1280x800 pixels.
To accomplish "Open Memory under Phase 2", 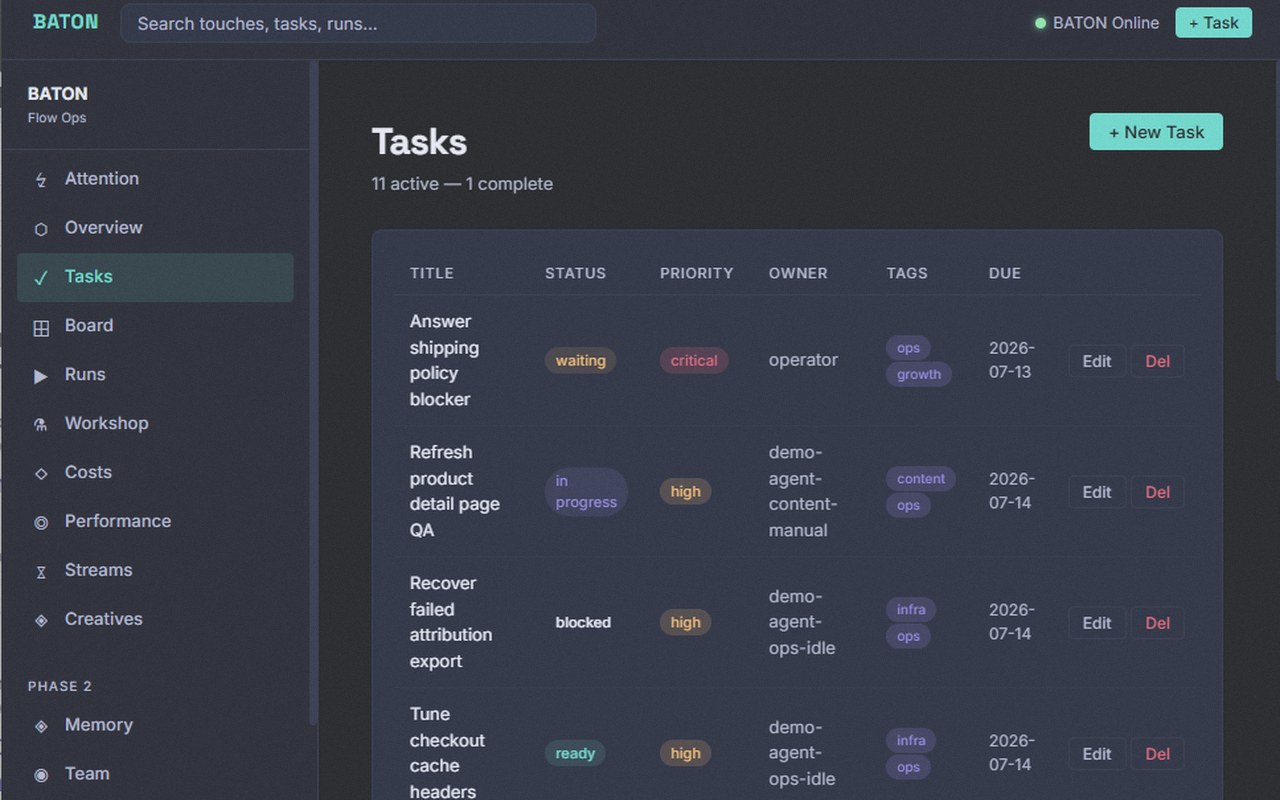I will pos(155,725).
